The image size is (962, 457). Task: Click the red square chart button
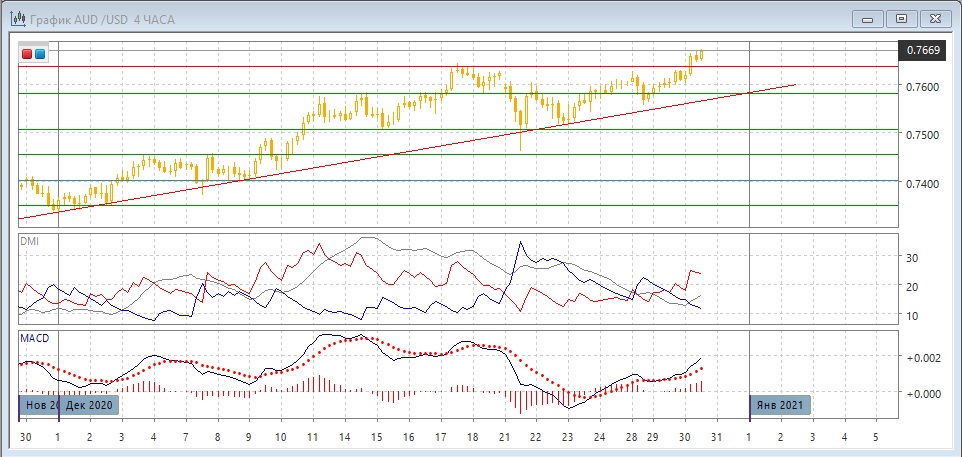coord(27,54)
